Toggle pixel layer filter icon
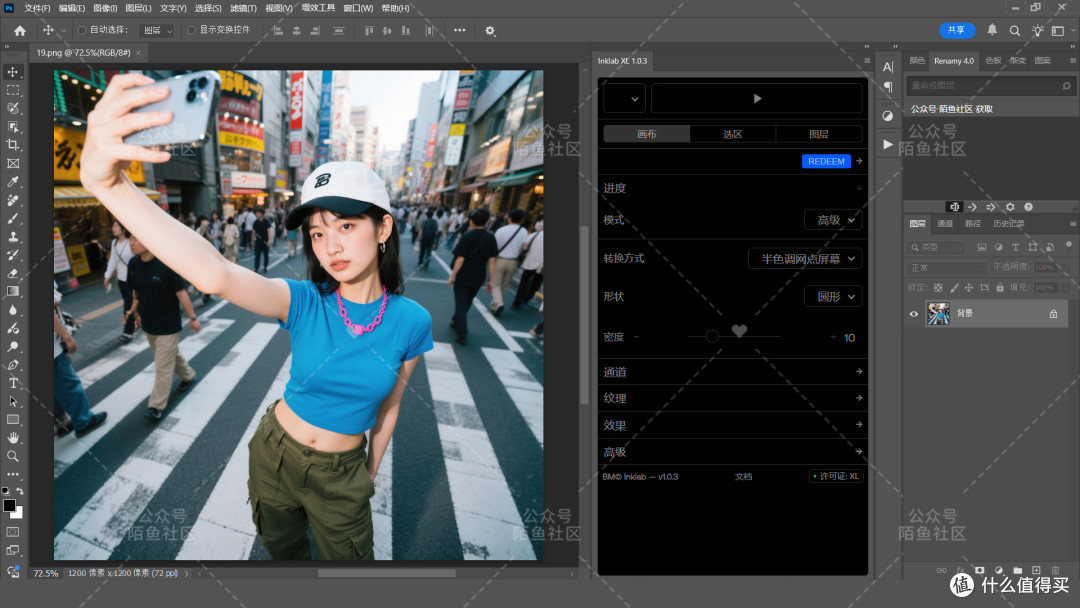Image resolution: width=1080 pixels, height=608 pixels. (982, 247)
